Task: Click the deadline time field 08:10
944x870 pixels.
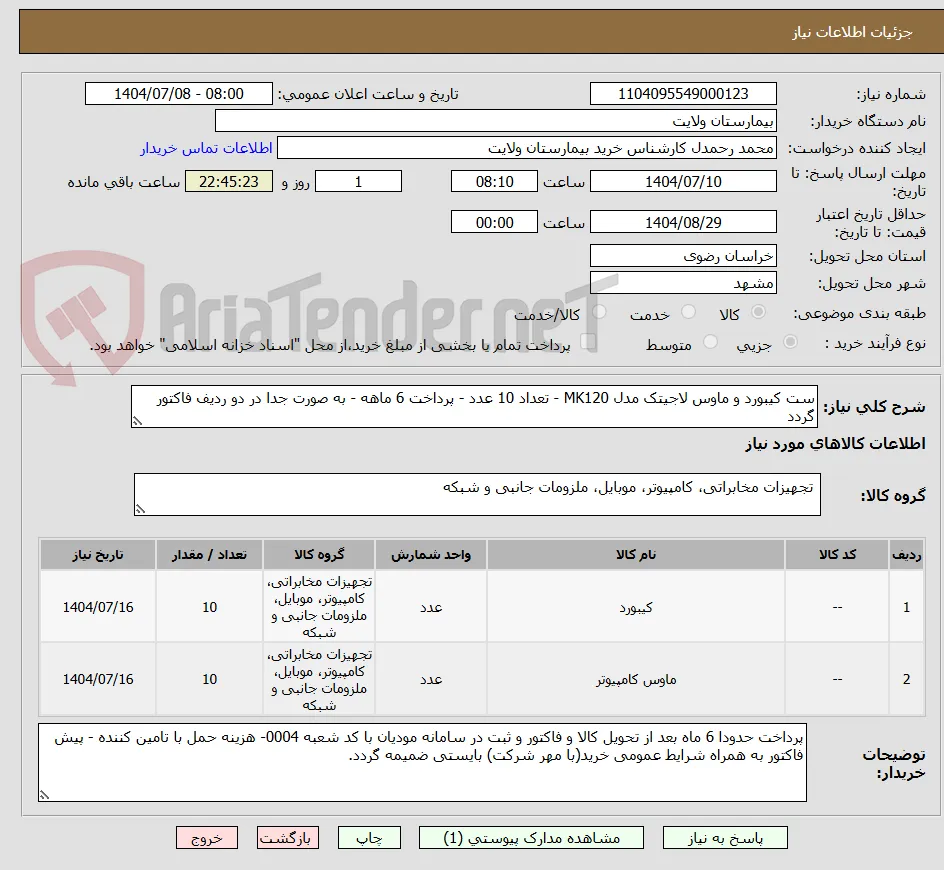Action: (494, 181)
